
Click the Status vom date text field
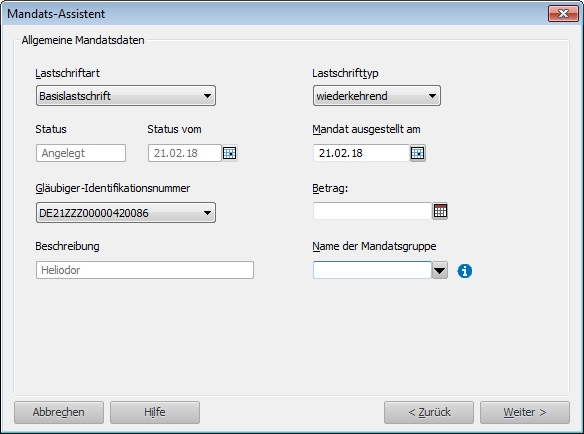(185, 153)
